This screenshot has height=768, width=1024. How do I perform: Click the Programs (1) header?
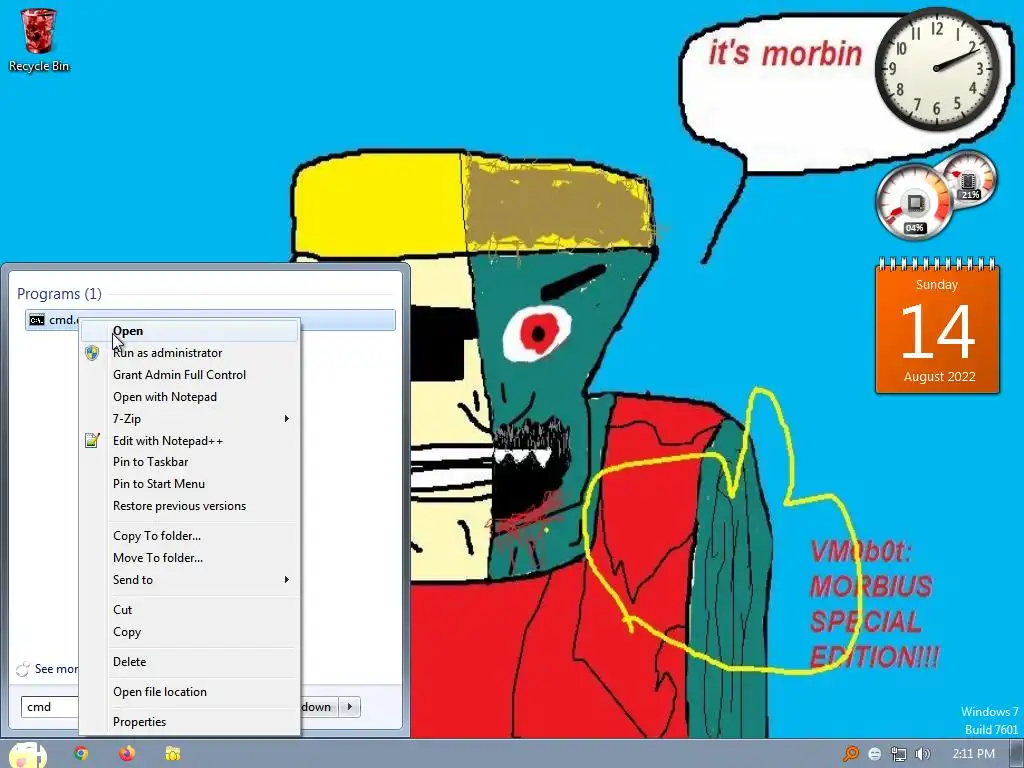pyautogui.click(x=59, y=294)
